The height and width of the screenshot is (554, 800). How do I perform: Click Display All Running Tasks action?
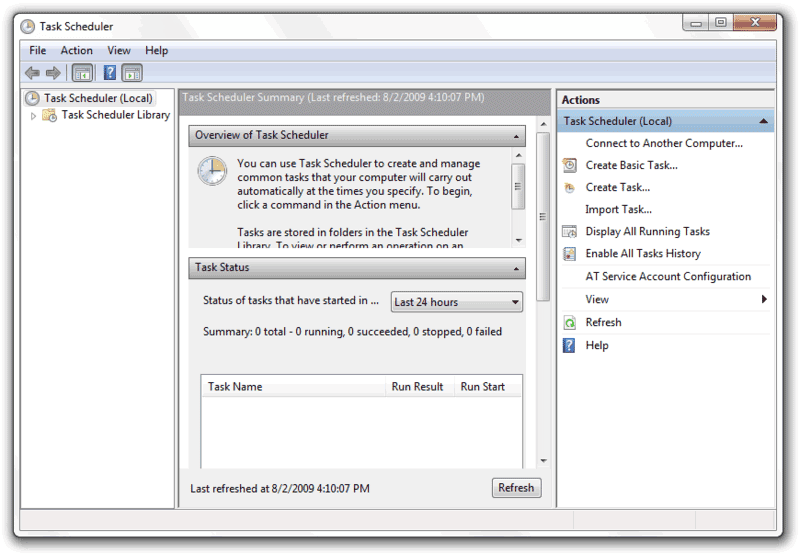click(647, 232)
